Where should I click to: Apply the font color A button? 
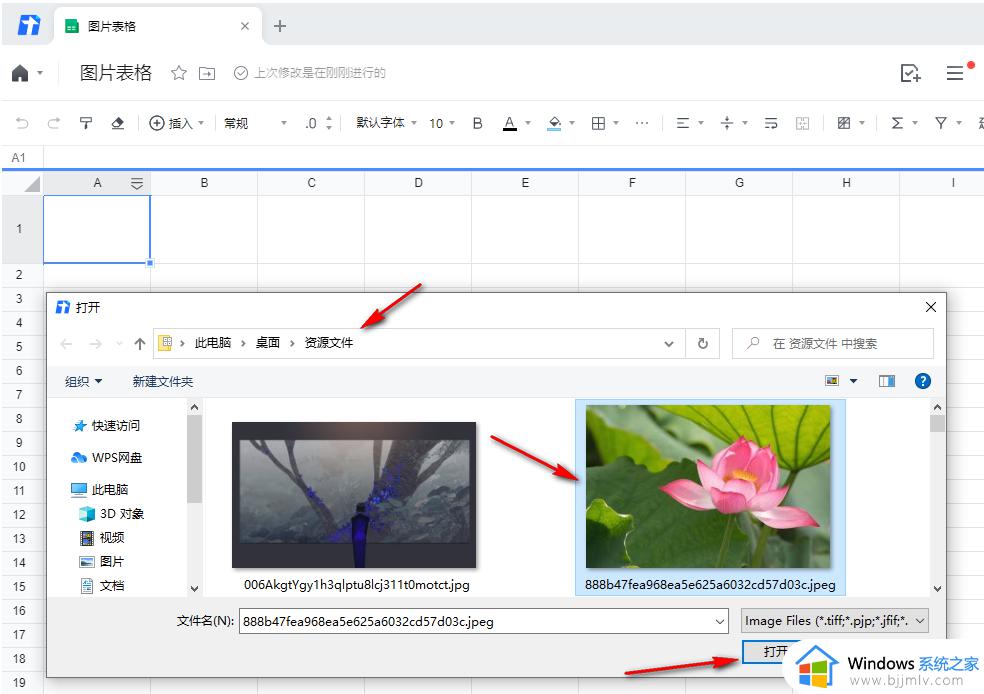(510, 123)
